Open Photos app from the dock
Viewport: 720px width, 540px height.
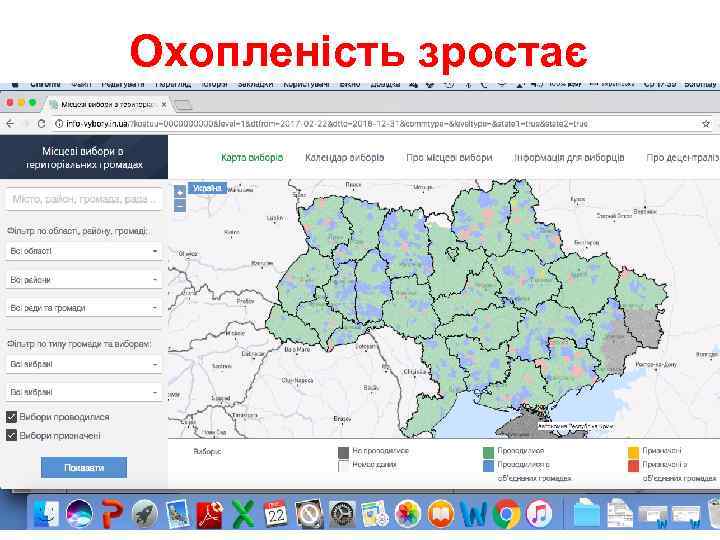coord(408,514)
